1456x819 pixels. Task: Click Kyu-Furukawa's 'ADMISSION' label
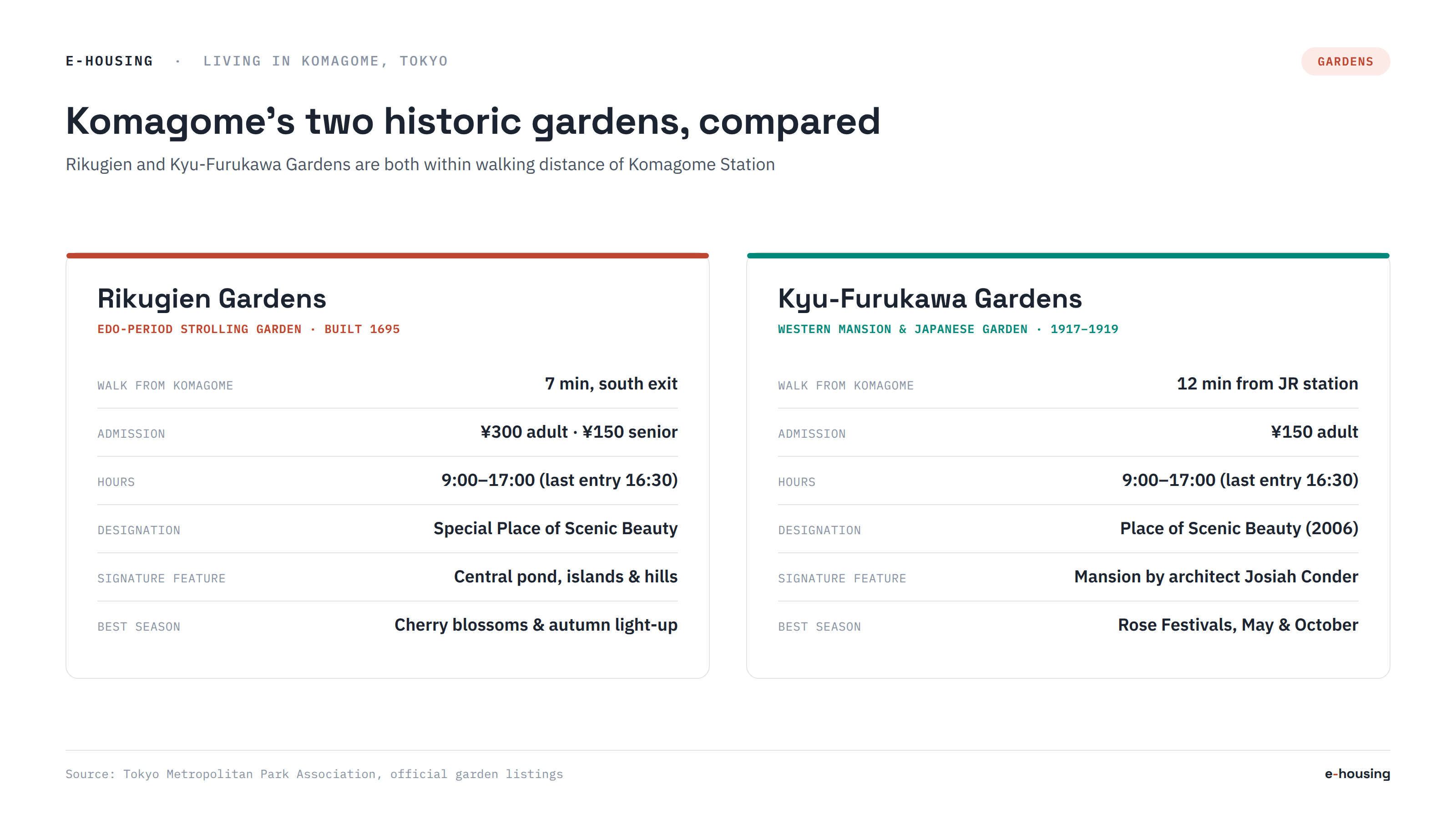(812, 434)
